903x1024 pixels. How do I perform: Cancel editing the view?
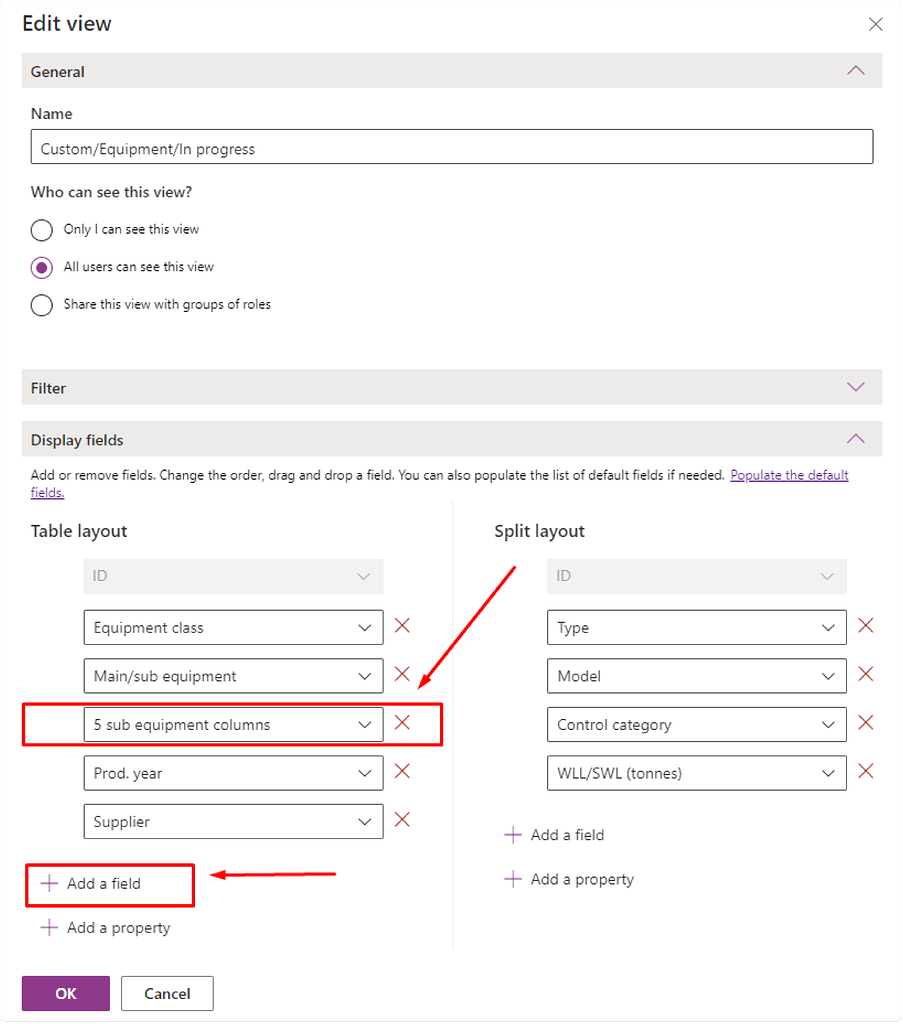click(166, 993)
